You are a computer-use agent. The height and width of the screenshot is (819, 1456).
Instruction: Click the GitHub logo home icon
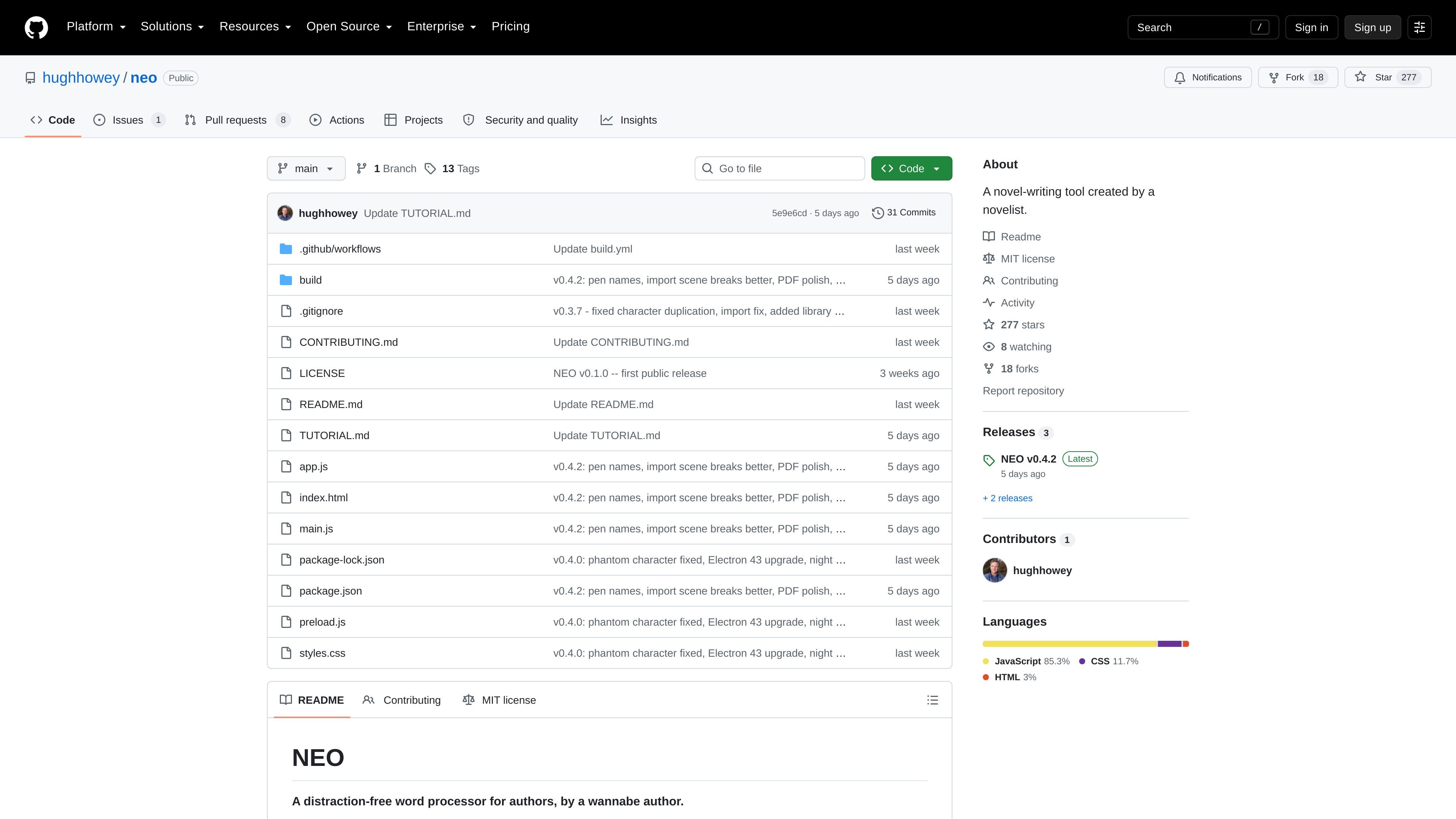coord(36,27)
